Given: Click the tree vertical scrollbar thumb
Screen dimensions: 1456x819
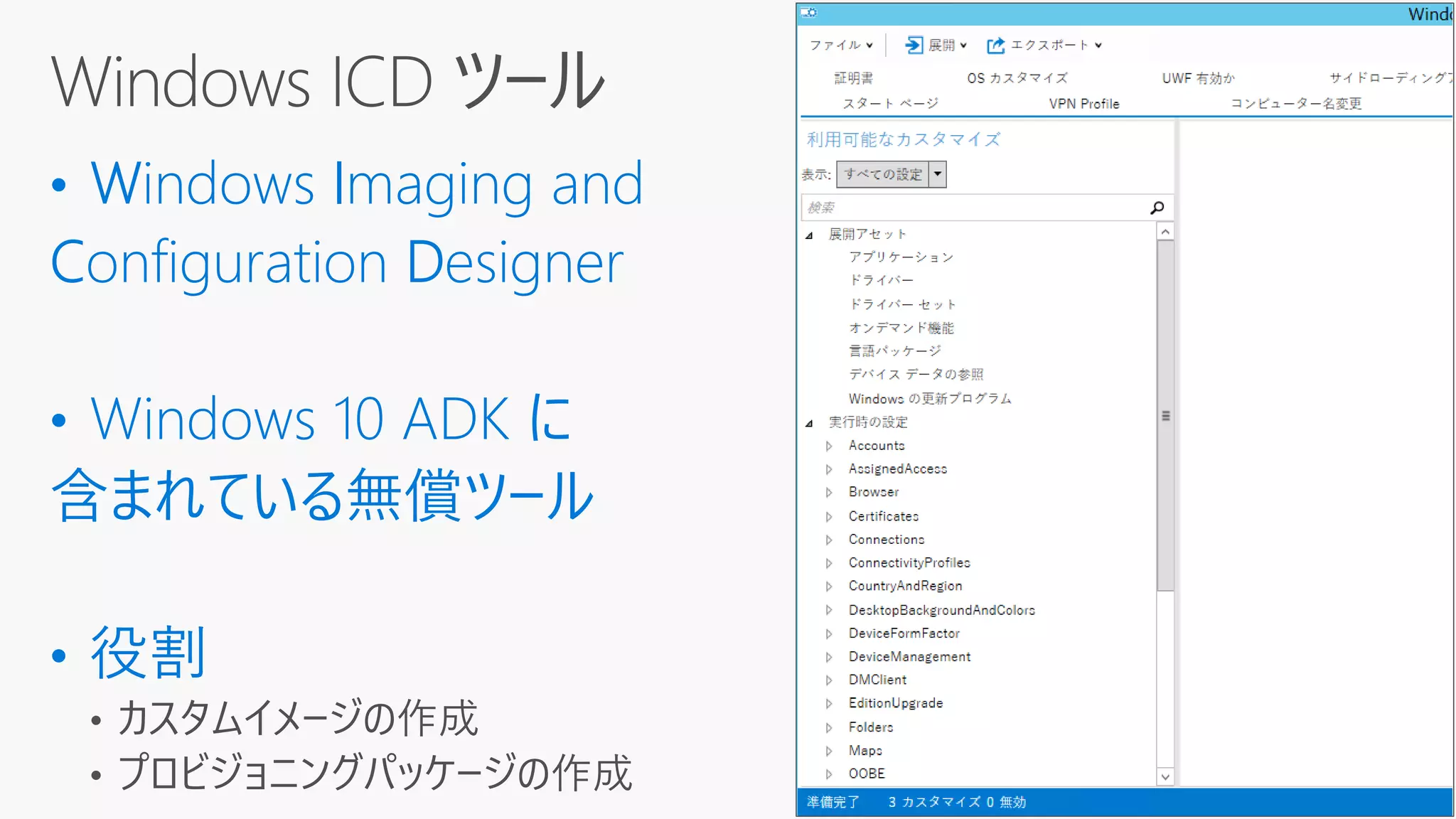Looking at the screenshot, I should tap(1165, 415).
